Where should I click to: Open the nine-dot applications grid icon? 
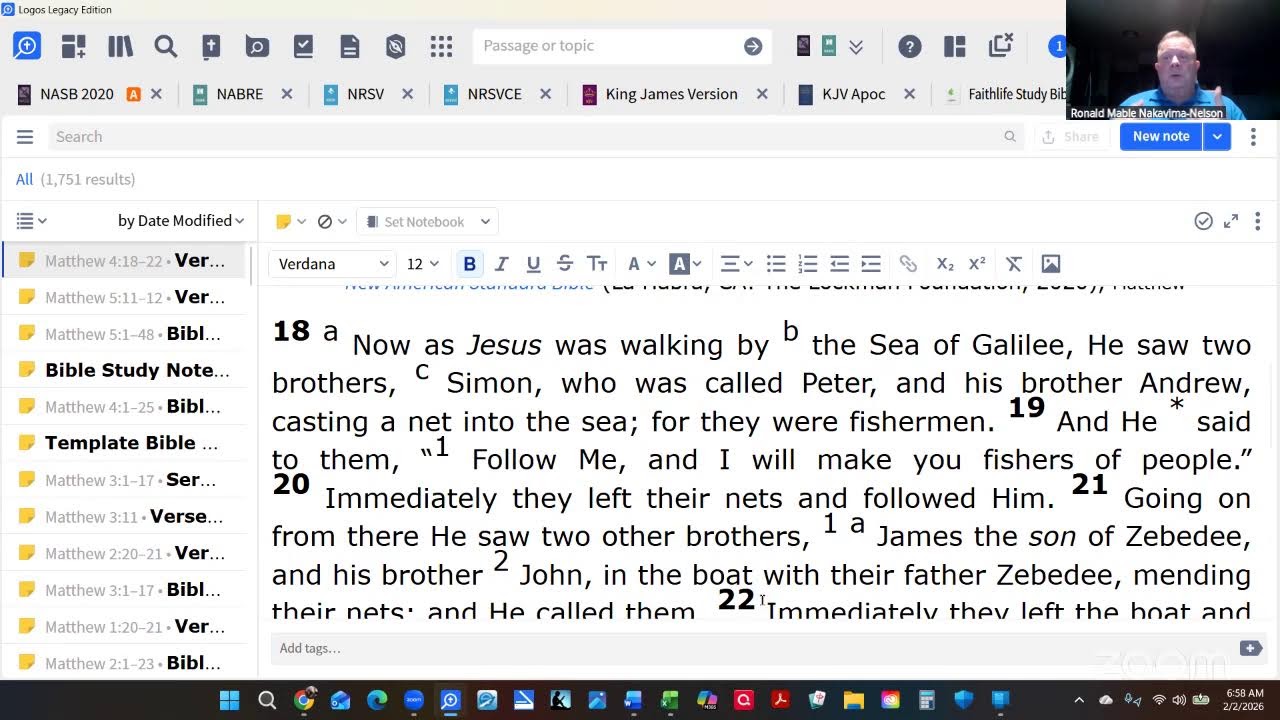(441, 46)
